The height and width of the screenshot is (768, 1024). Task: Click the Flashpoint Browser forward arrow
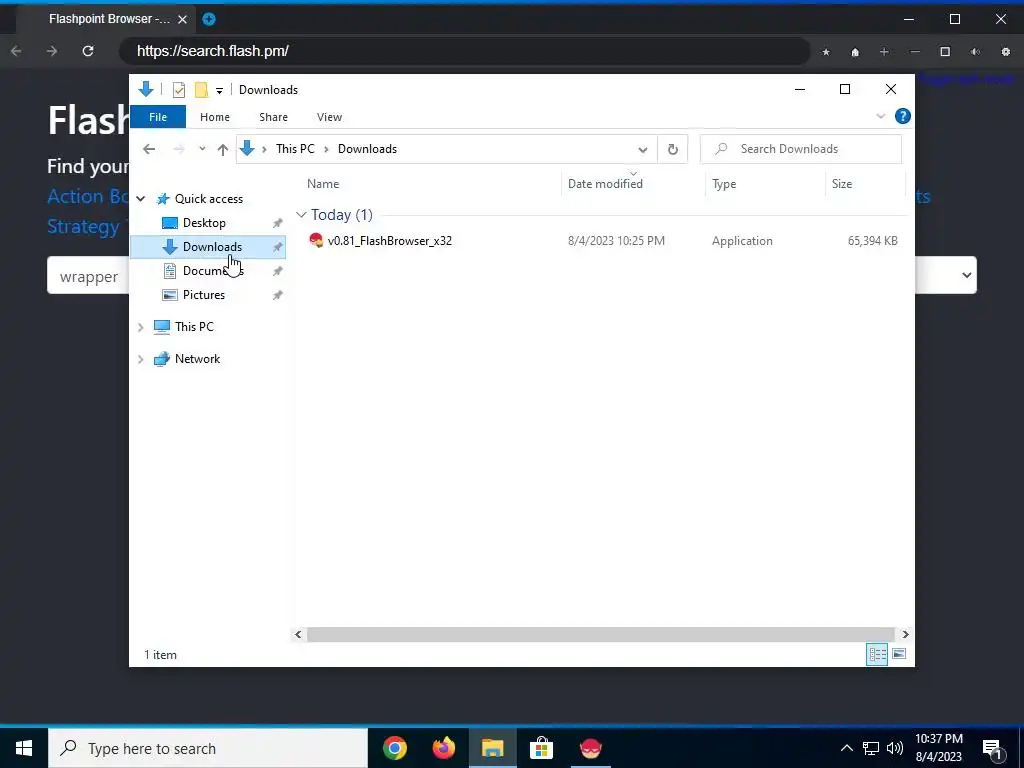coord(52,51)
